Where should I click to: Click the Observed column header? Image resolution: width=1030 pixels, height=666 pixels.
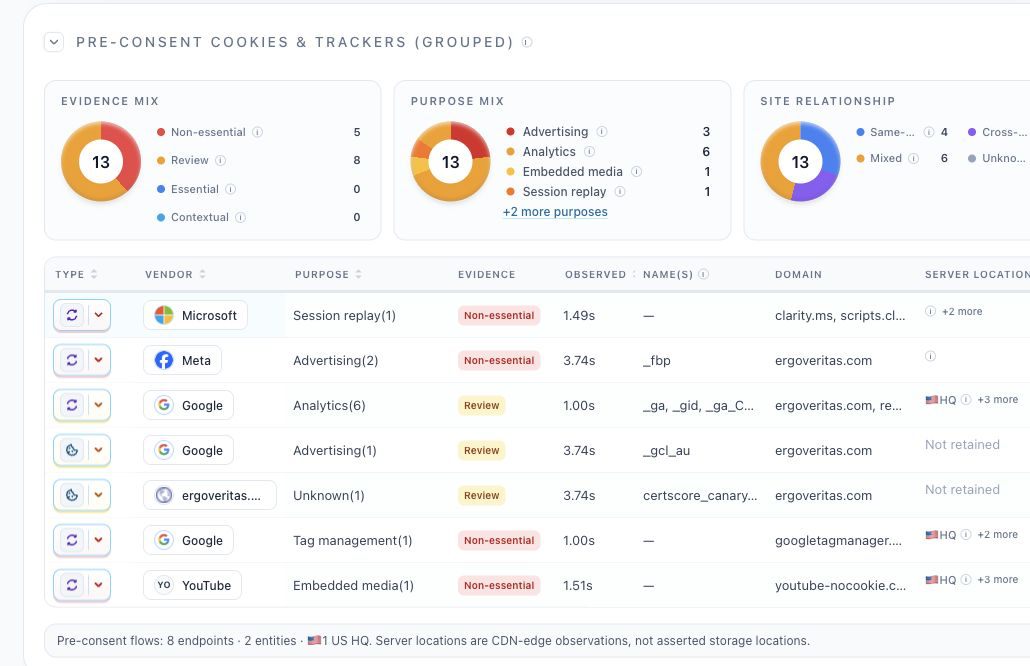(x=595, y=274)
